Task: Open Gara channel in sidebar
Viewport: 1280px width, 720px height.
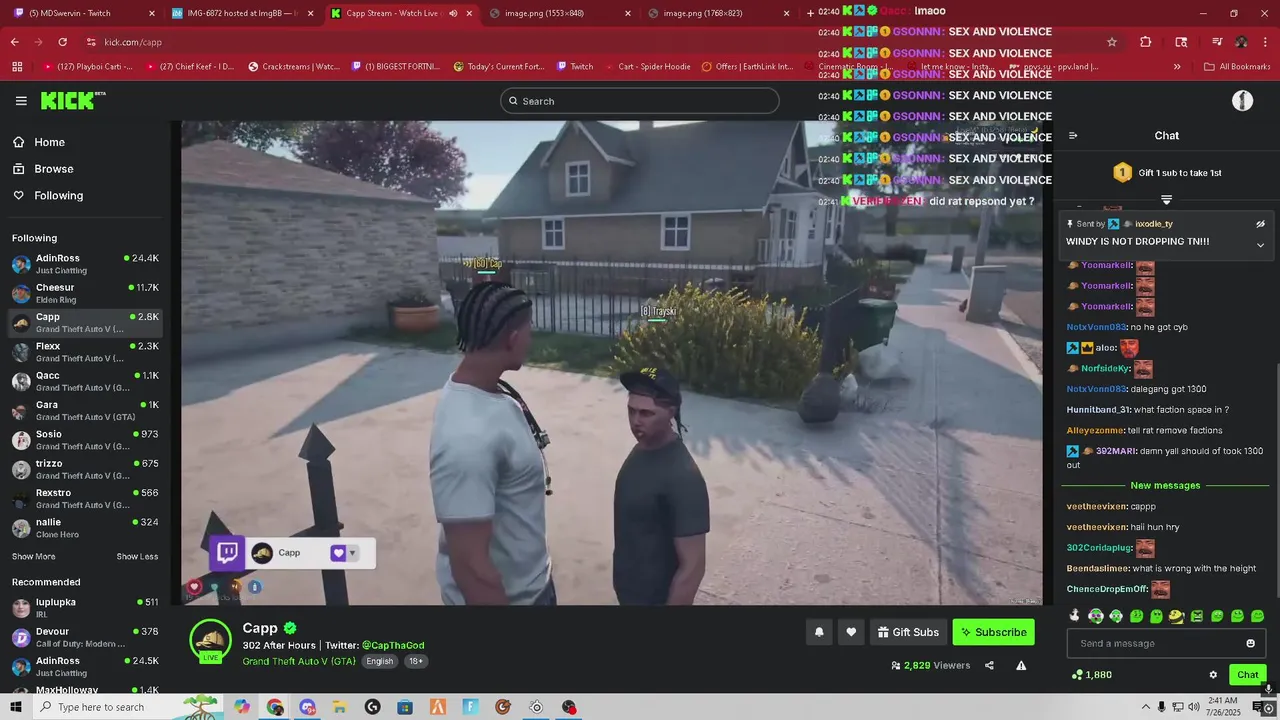Action: coord(85,410)
